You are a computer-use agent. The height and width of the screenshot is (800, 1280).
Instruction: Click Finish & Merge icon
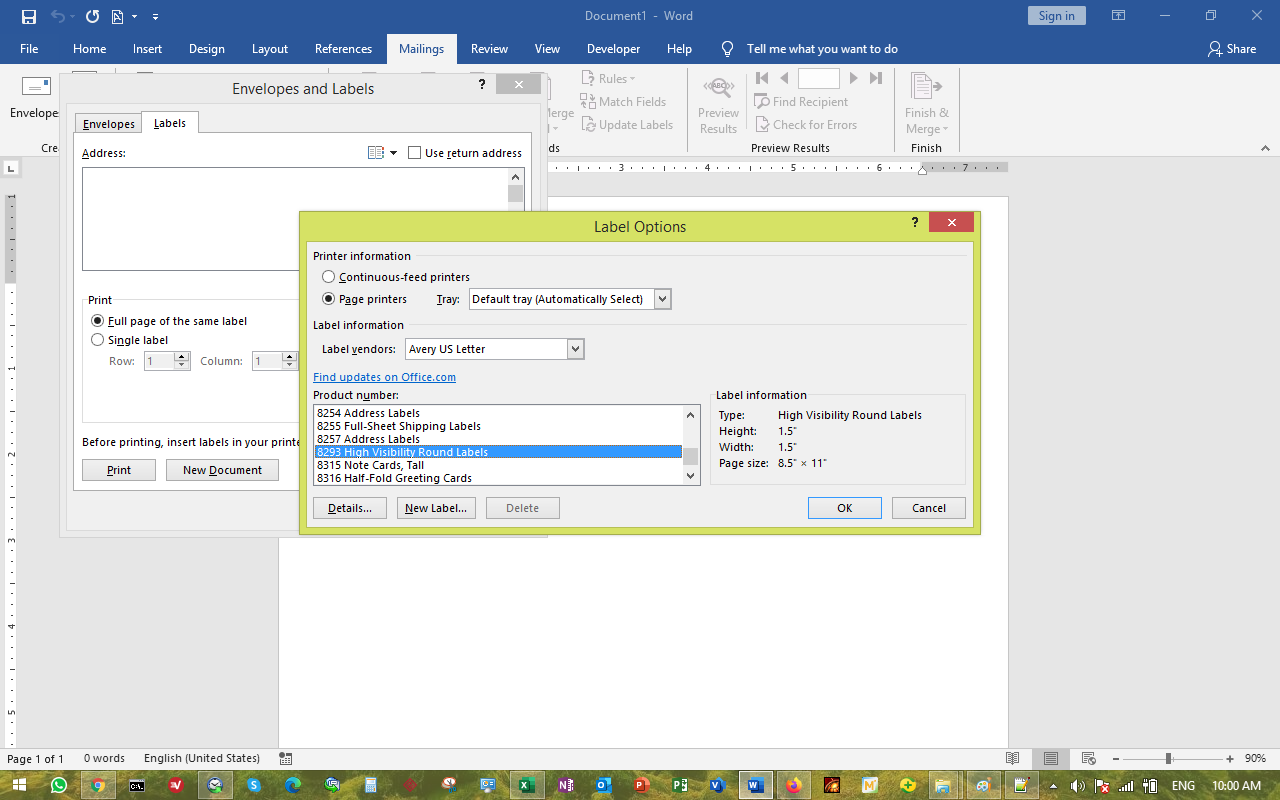[926, 87]
